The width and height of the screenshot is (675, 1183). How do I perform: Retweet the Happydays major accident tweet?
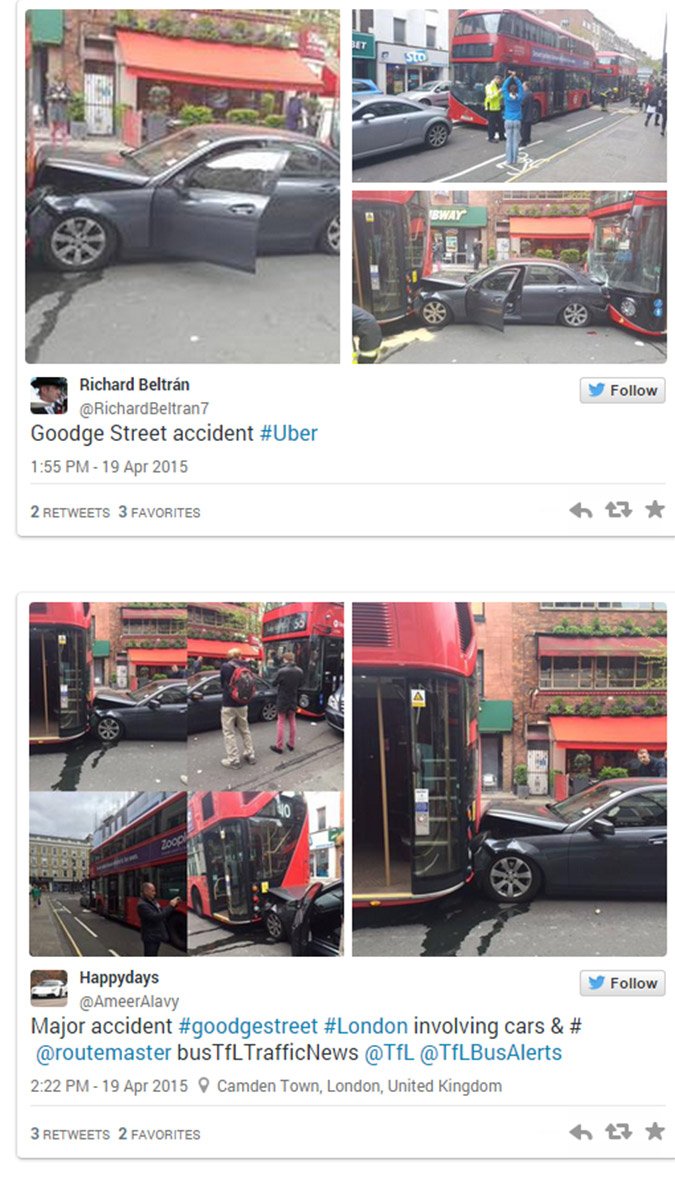tap(618, 1132)
